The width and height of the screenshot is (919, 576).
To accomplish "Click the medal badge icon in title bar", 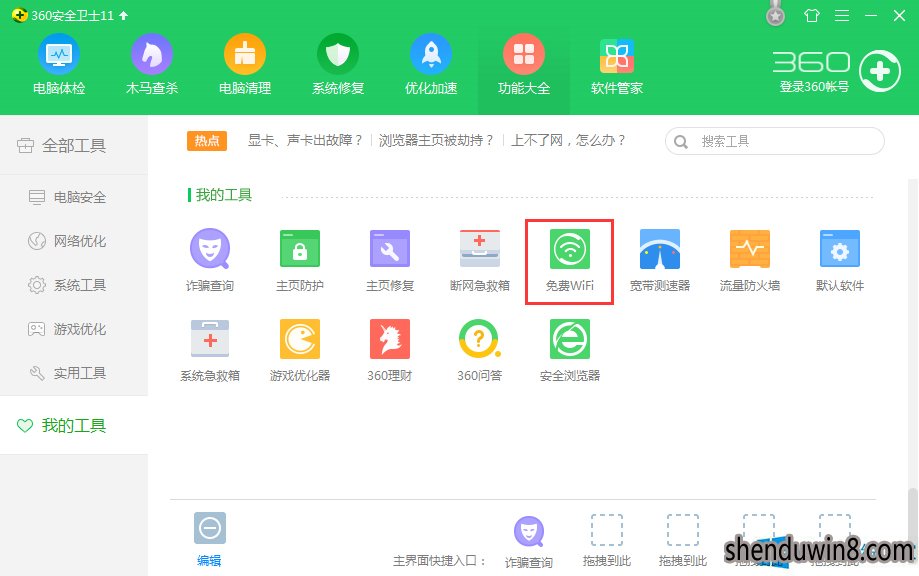I will click(x=775, y=14).
